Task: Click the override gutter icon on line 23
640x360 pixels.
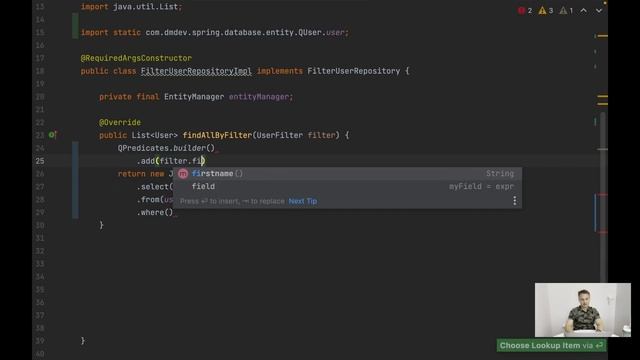Action: pyautogui.click(x=52, y=135)
